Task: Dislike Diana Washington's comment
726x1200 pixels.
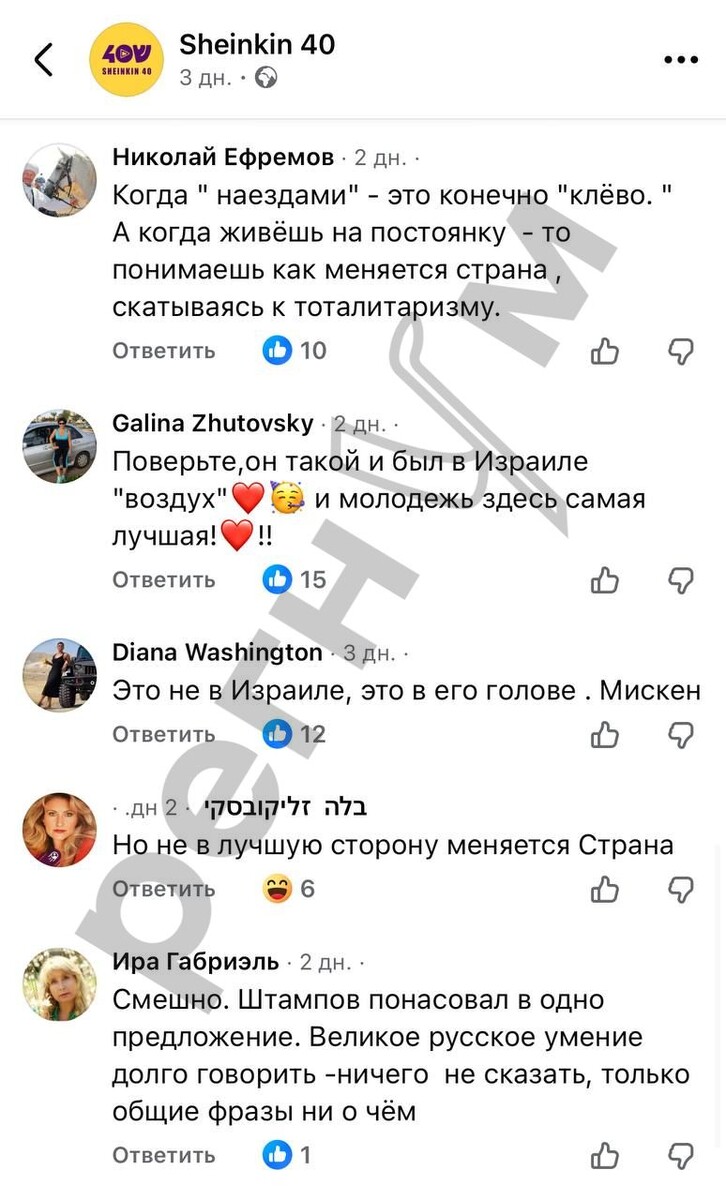Action: click(x=681, y=735)
